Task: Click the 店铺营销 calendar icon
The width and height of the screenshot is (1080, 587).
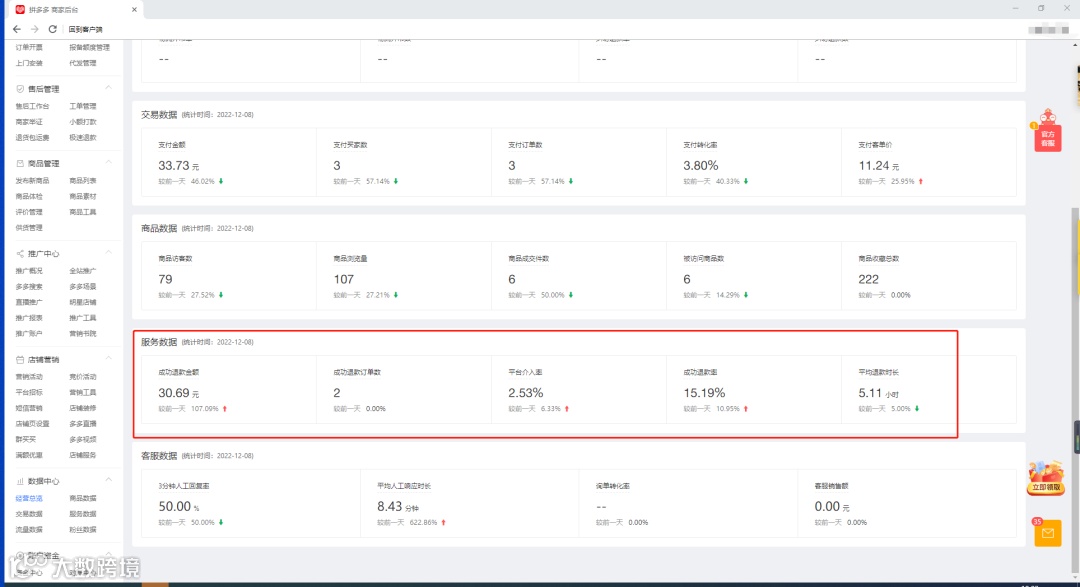Action: [20, 360]
